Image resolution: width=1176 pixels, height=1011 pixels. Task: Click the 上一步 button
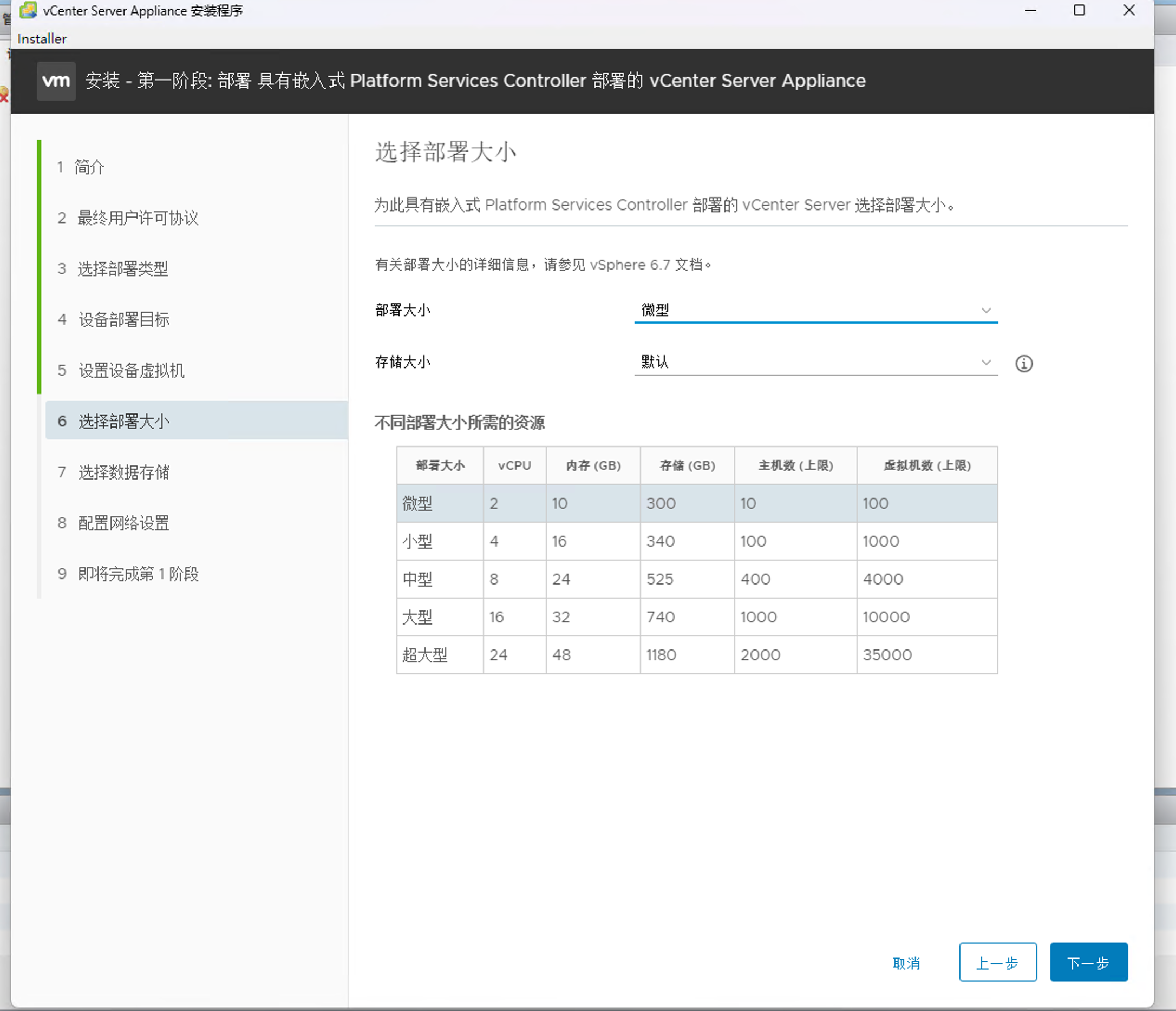coord(998,962)
